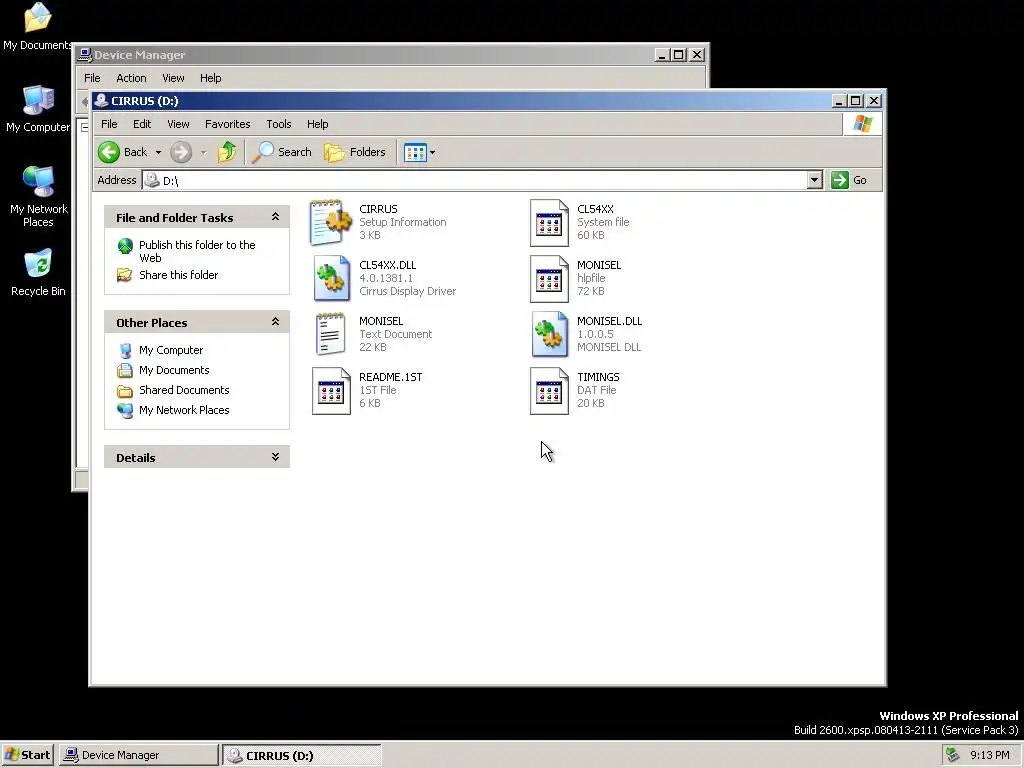This screenshot has width=1024, height=768.
Task: Open the CIRRUS Setup Information file icon
Action: (x=330, y=222)
